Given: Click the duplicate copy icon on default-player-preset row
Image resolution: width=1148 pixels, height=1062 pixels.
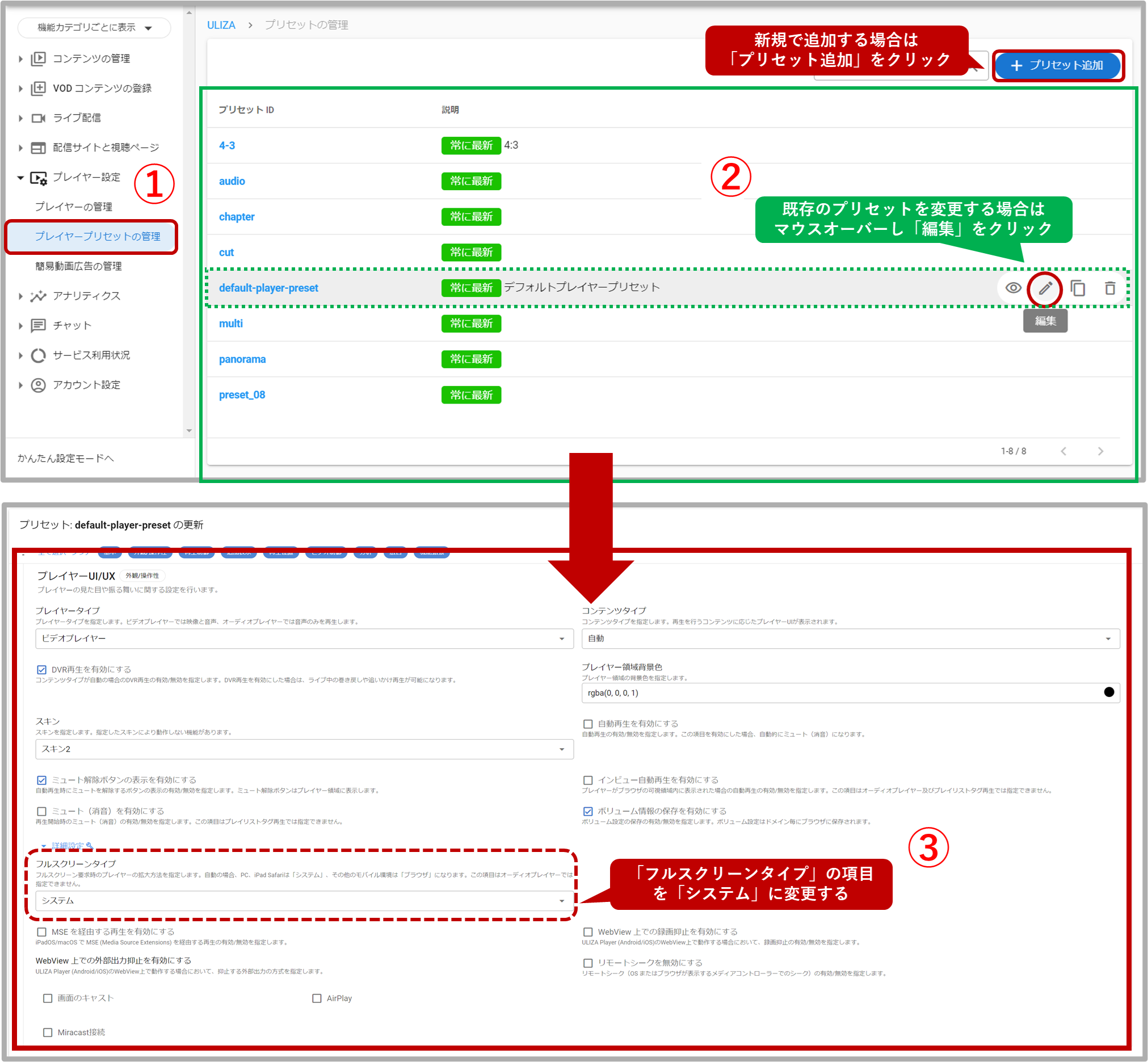Looking at the screenshot, I should tap(1078, 288).
